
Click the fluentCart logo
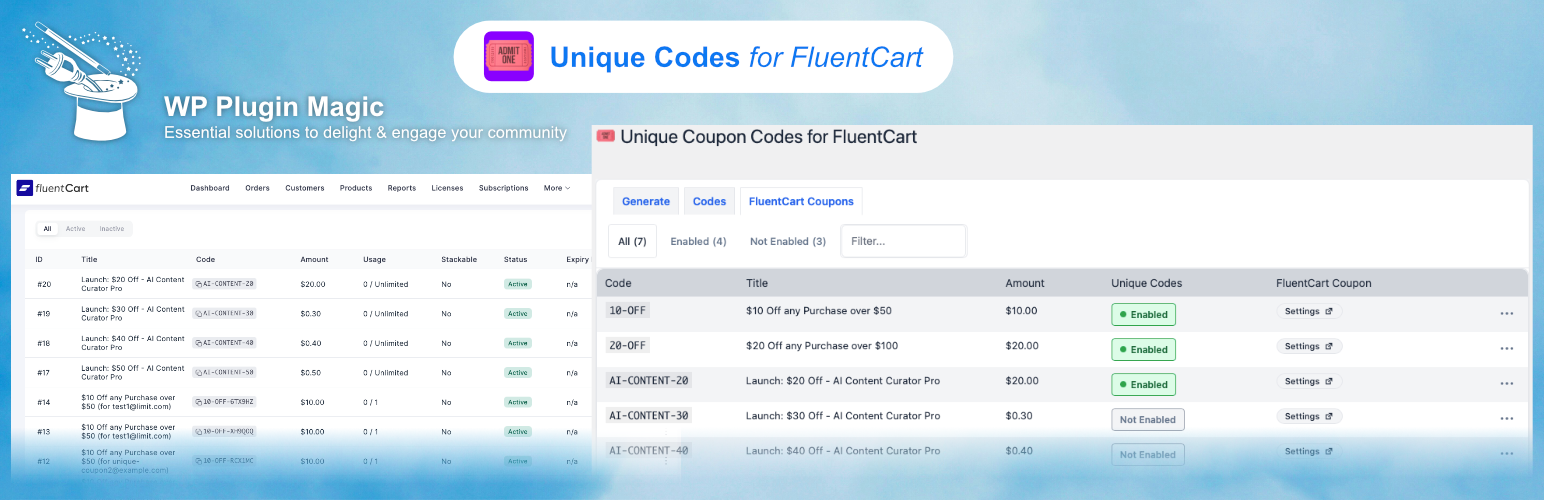(53, 188)
